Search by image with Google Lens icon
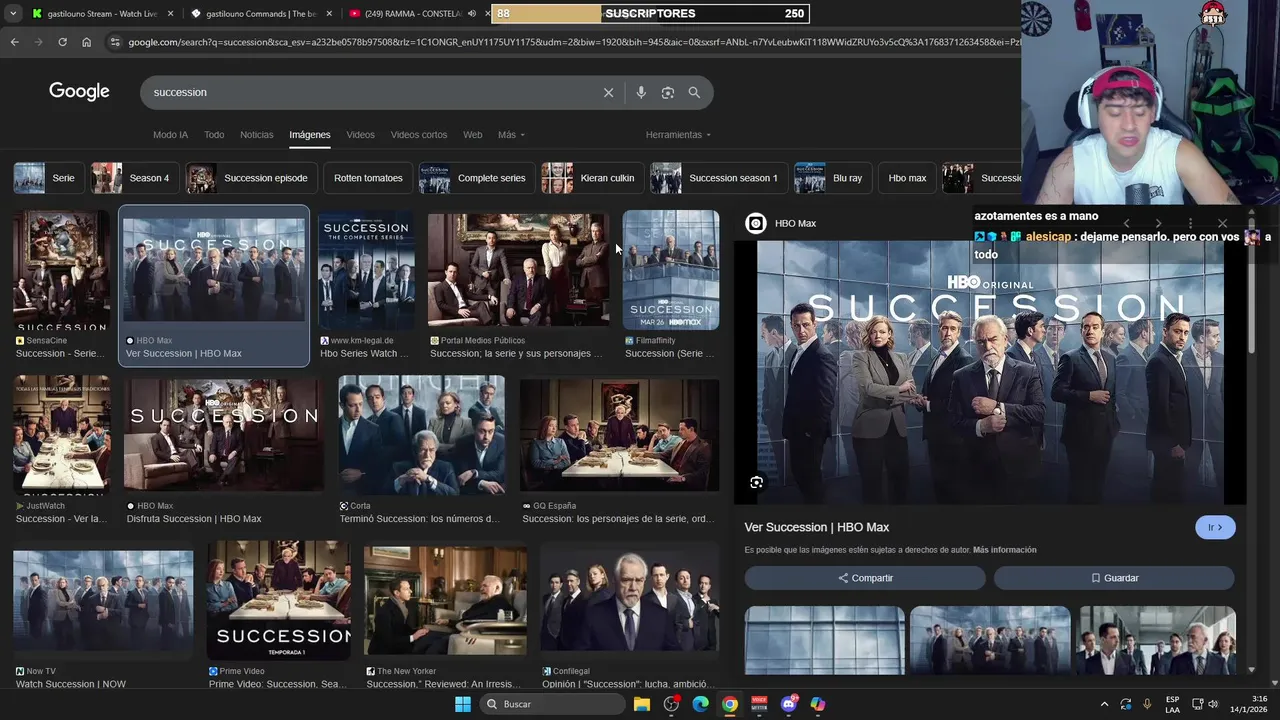This screenshot has height=720, width=1280. tap(668, 92)
